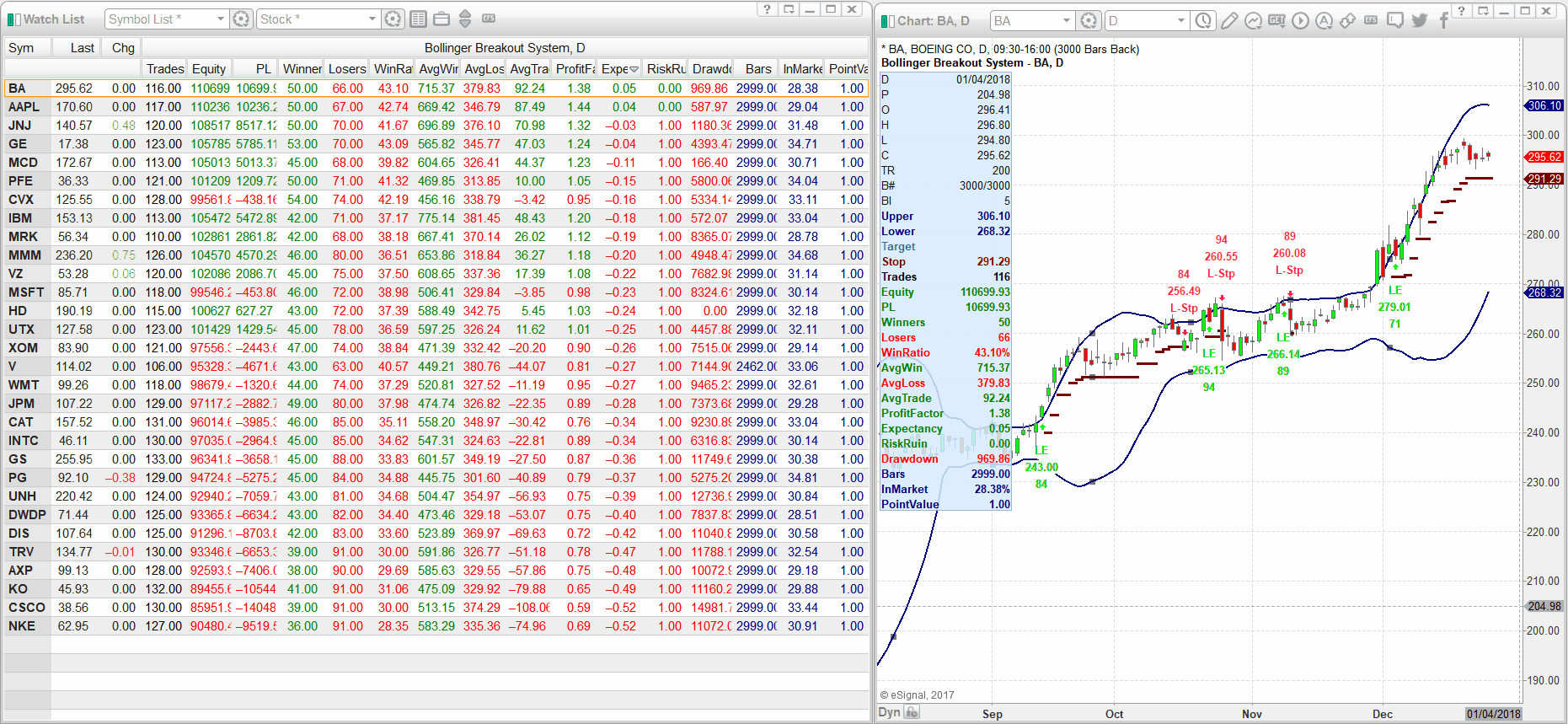Image resolution: width=1568 pixels, height=724 pixels.
Task: Click the PL column header
Action: pyautogui.click(x=255, y=68)
